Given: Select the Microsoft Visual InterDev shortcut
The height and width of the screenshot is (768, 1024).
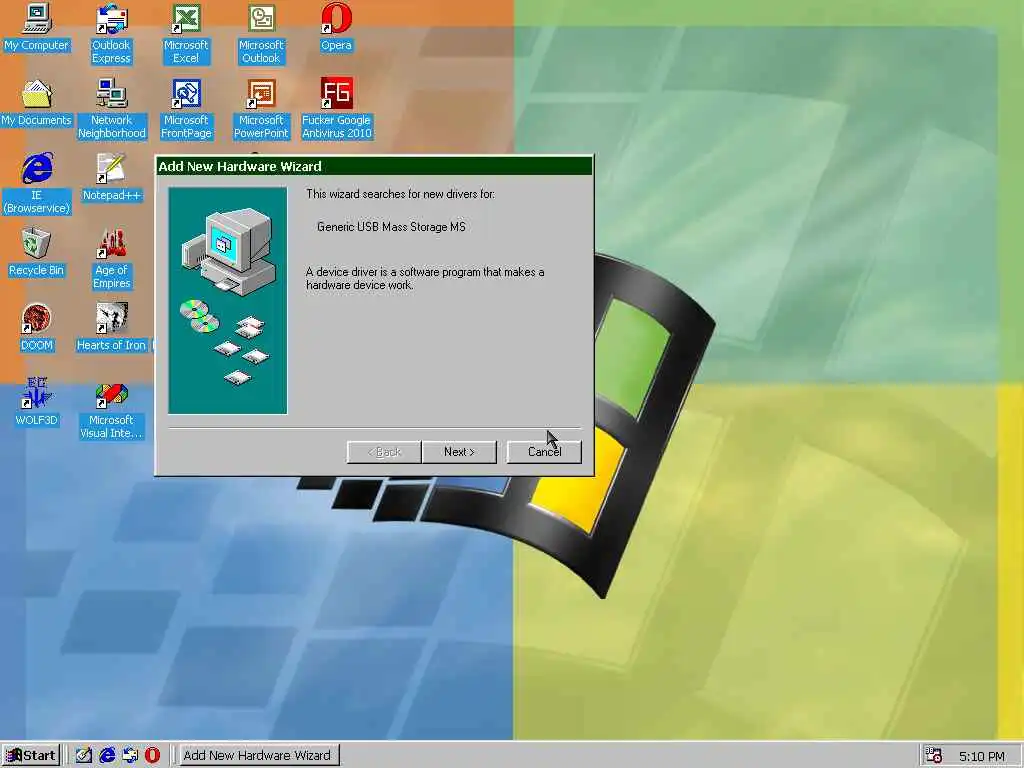Looking at the screenshot, I should [112, 409].
